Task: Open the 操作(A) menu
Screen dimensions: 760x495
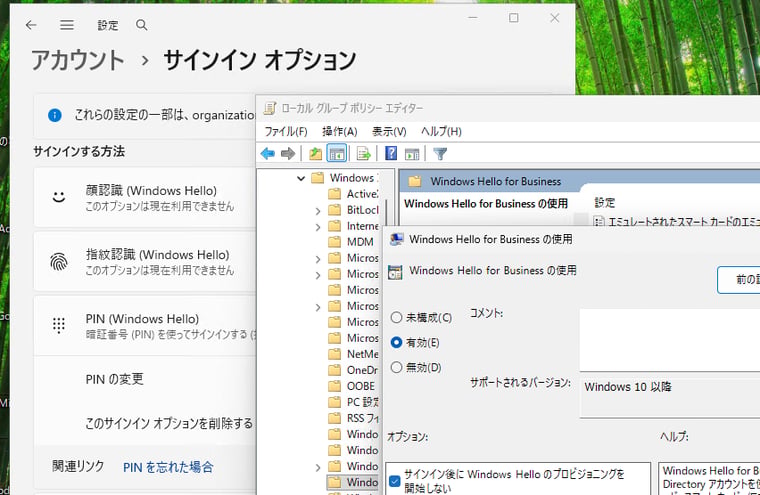Action: (x=339, y=131)
